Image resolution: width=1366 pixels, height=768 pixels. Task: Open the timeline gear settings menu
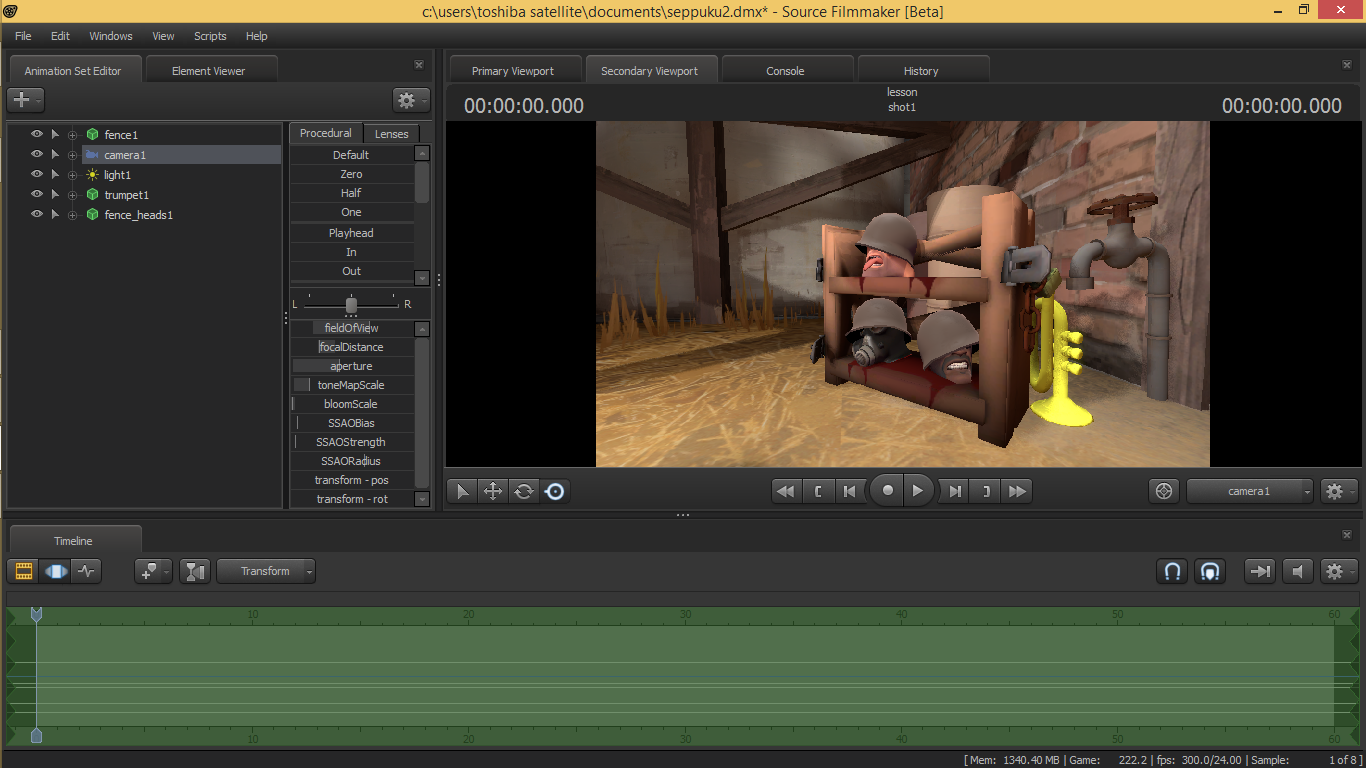click(1339, 571)
